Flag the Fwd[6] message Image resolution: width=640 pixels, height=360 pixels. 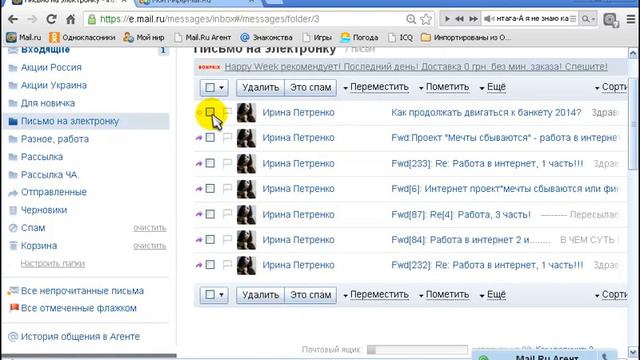click(227, 189)
